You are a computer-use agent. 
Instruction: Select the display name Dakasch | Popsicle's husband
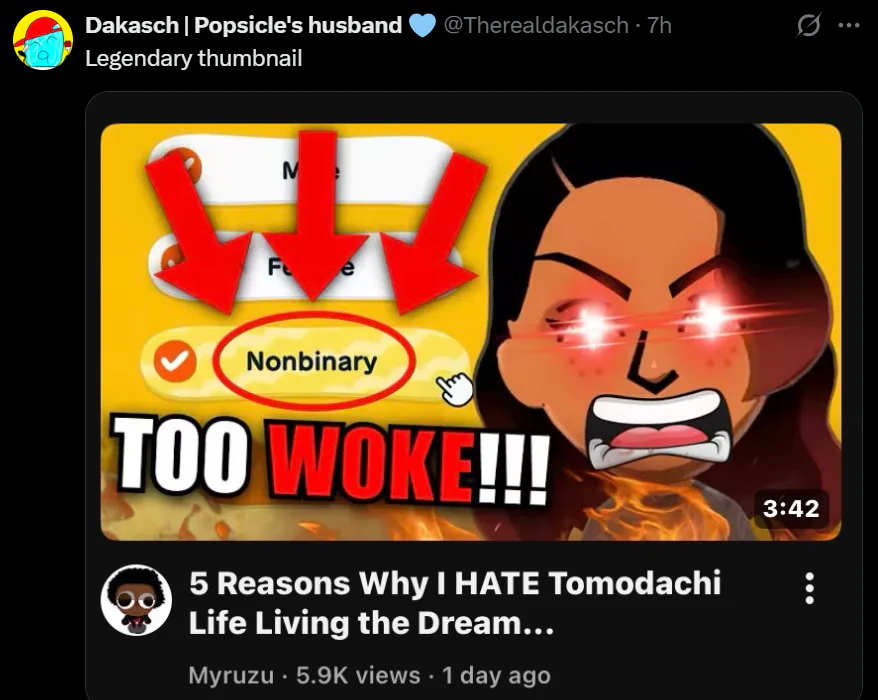[x=244, y=25]
